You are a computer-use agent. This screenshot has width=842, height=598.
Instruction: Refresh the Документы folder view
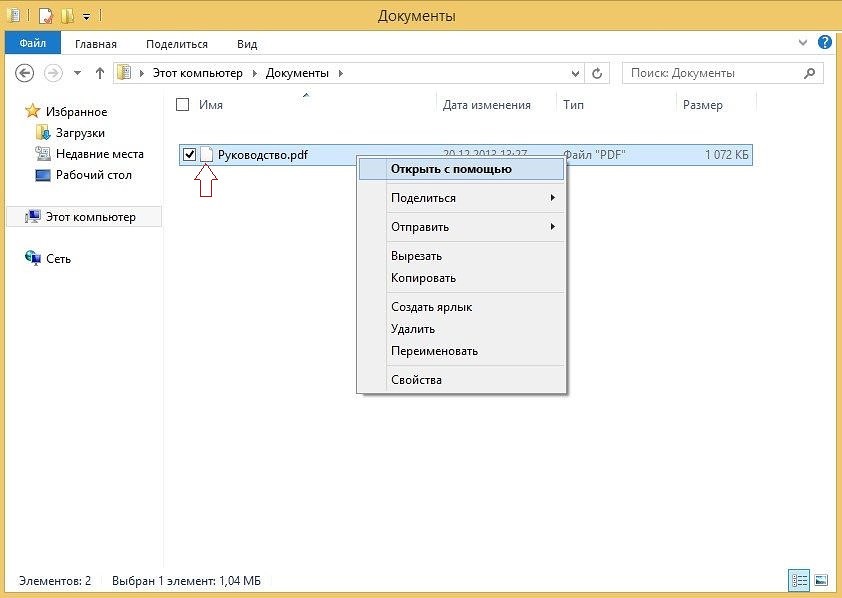point(597,73)
